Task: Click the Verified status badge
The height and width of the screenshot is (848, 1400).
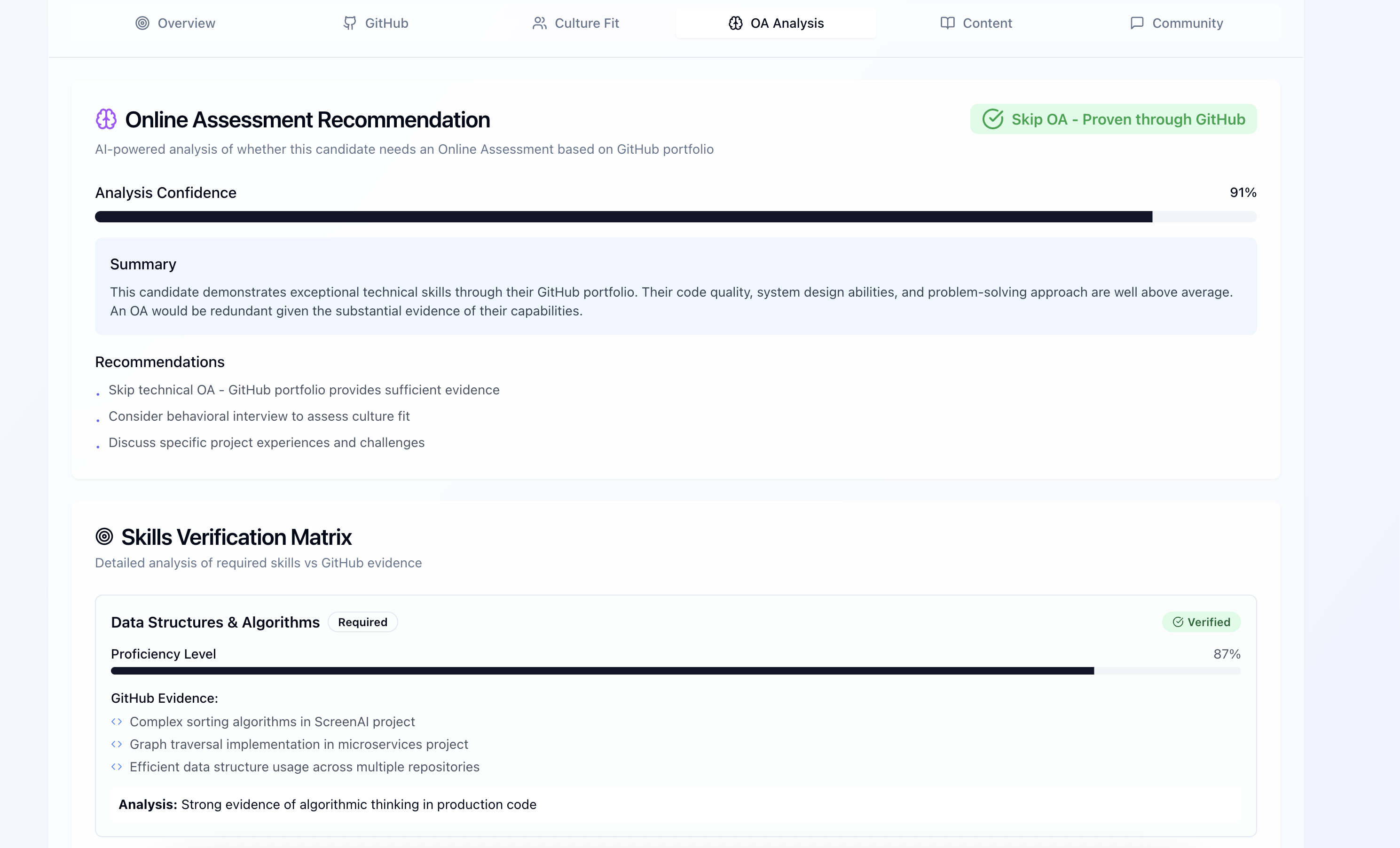Action: point(1201,622)
